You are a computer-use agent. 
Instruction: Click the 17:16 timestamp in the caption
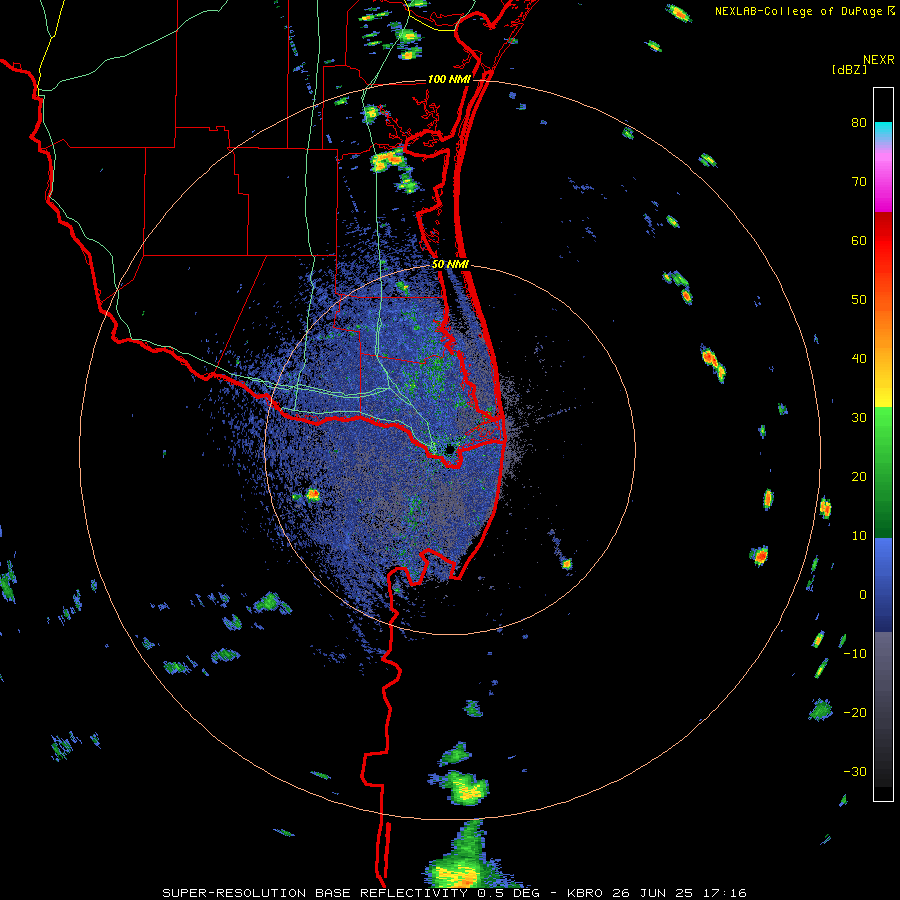[725, 893]
